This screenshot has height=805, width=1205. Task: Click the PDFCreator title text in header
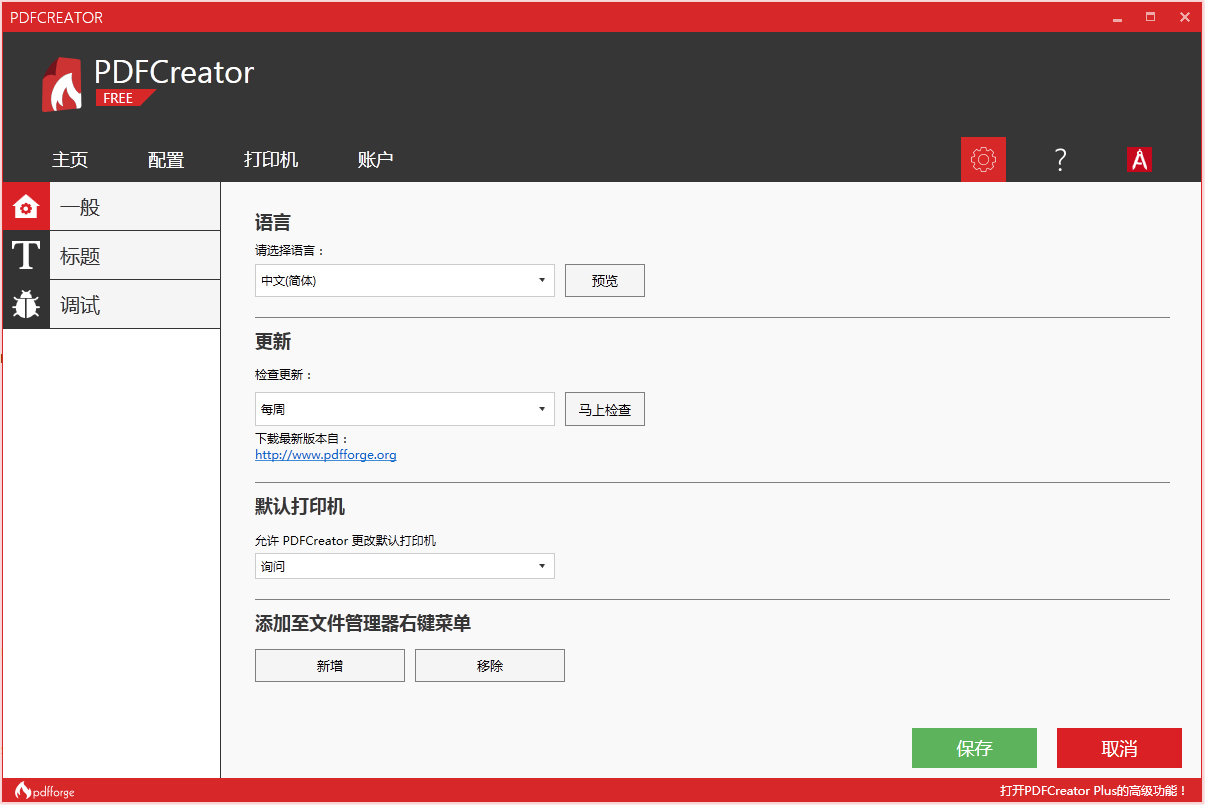174,72
